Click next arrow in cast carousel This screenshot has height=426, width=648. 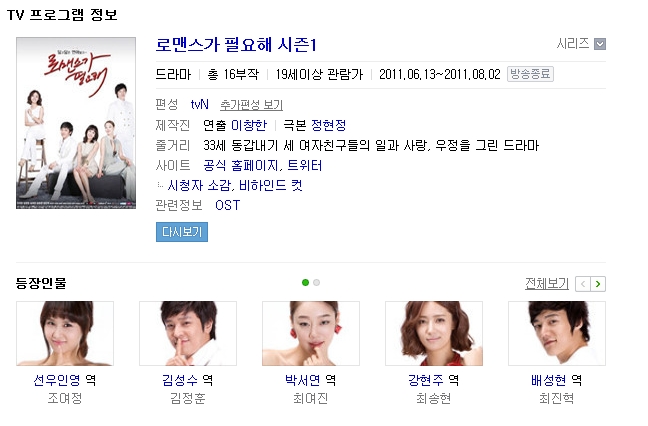(598, 284)
